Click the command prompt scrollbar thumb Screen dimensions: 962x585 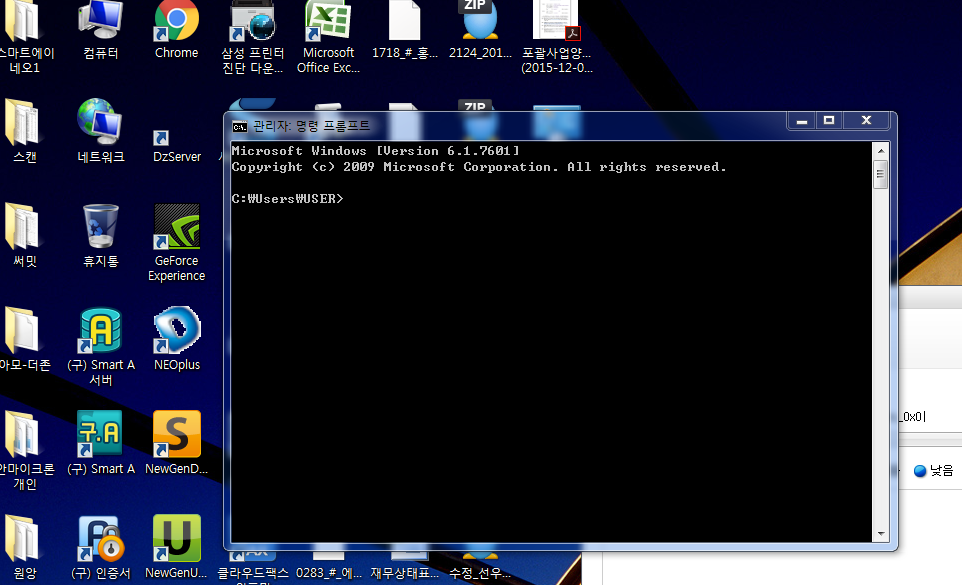pos(880,175)
